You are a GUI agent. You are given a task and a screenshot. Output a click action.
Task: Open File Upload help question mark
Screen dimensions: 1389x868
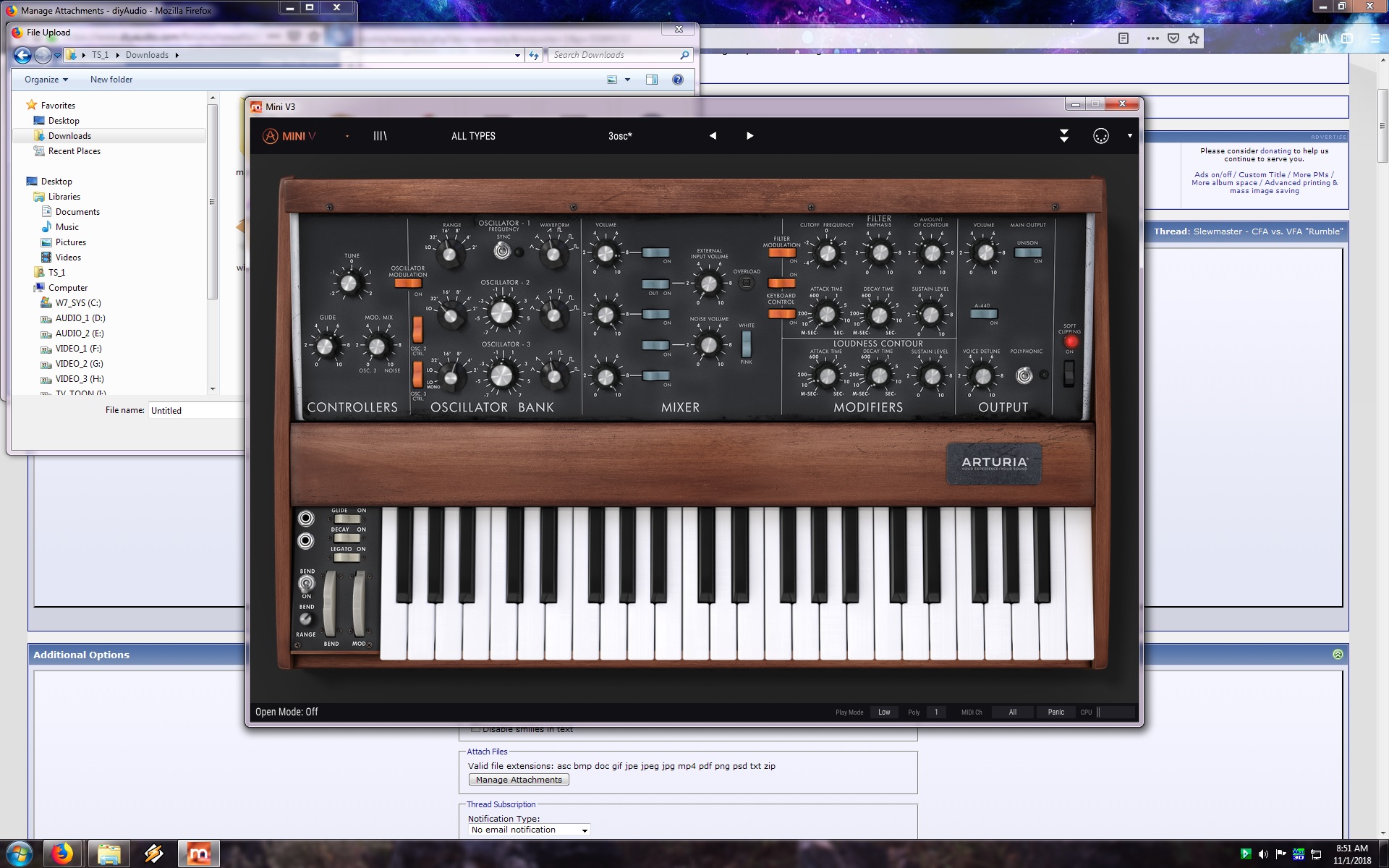pyautogui.click(x=678, y=80)
